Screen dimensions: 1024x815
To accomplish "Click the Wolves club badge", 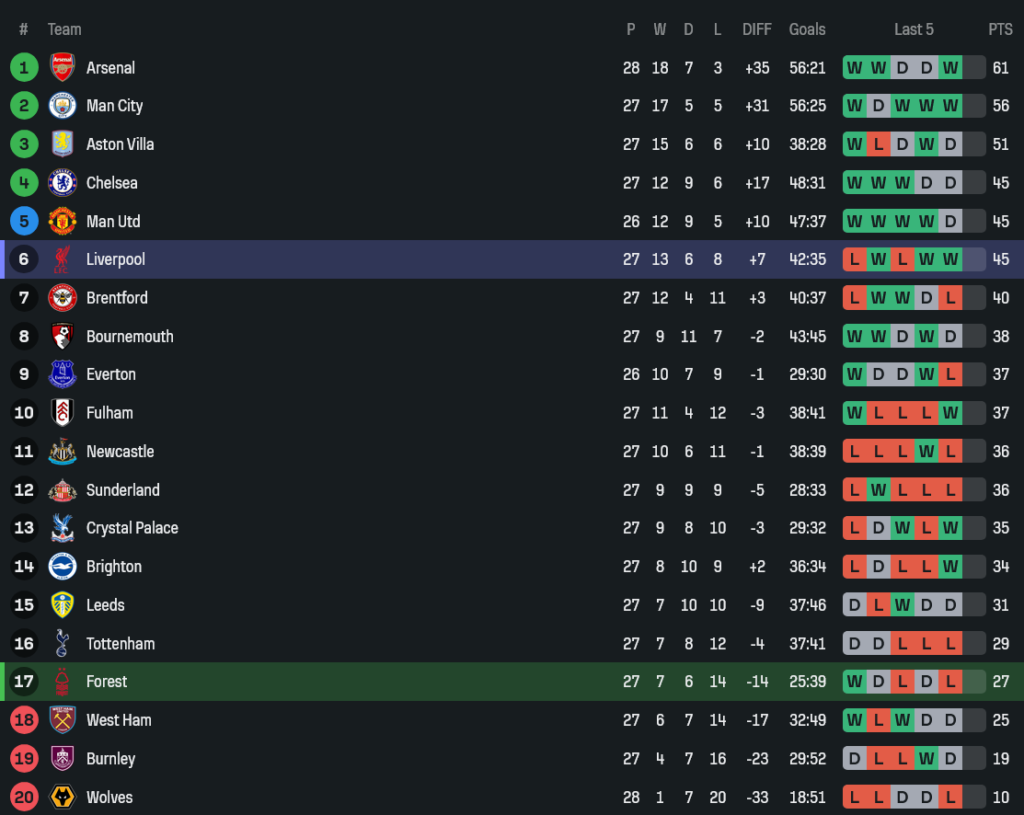I will tap(62, 798).
